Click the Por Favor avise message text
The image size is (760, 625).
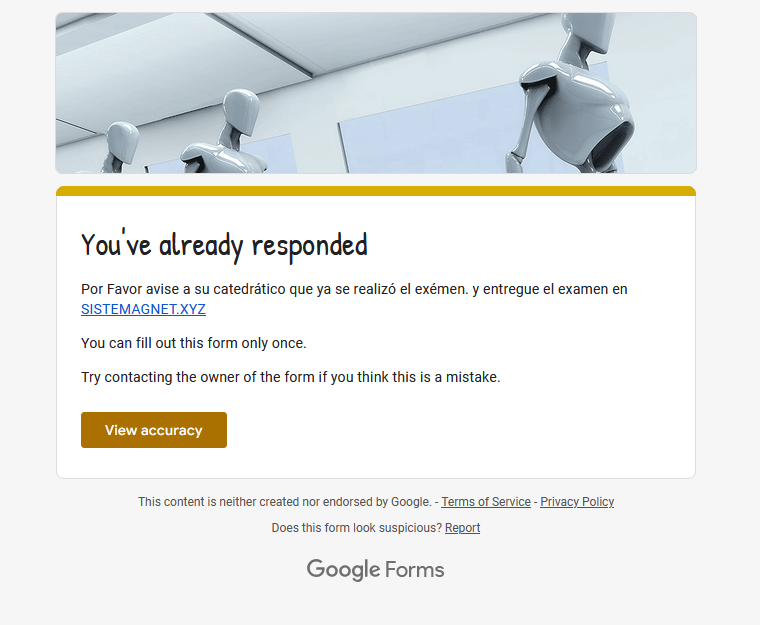[354, 289]
